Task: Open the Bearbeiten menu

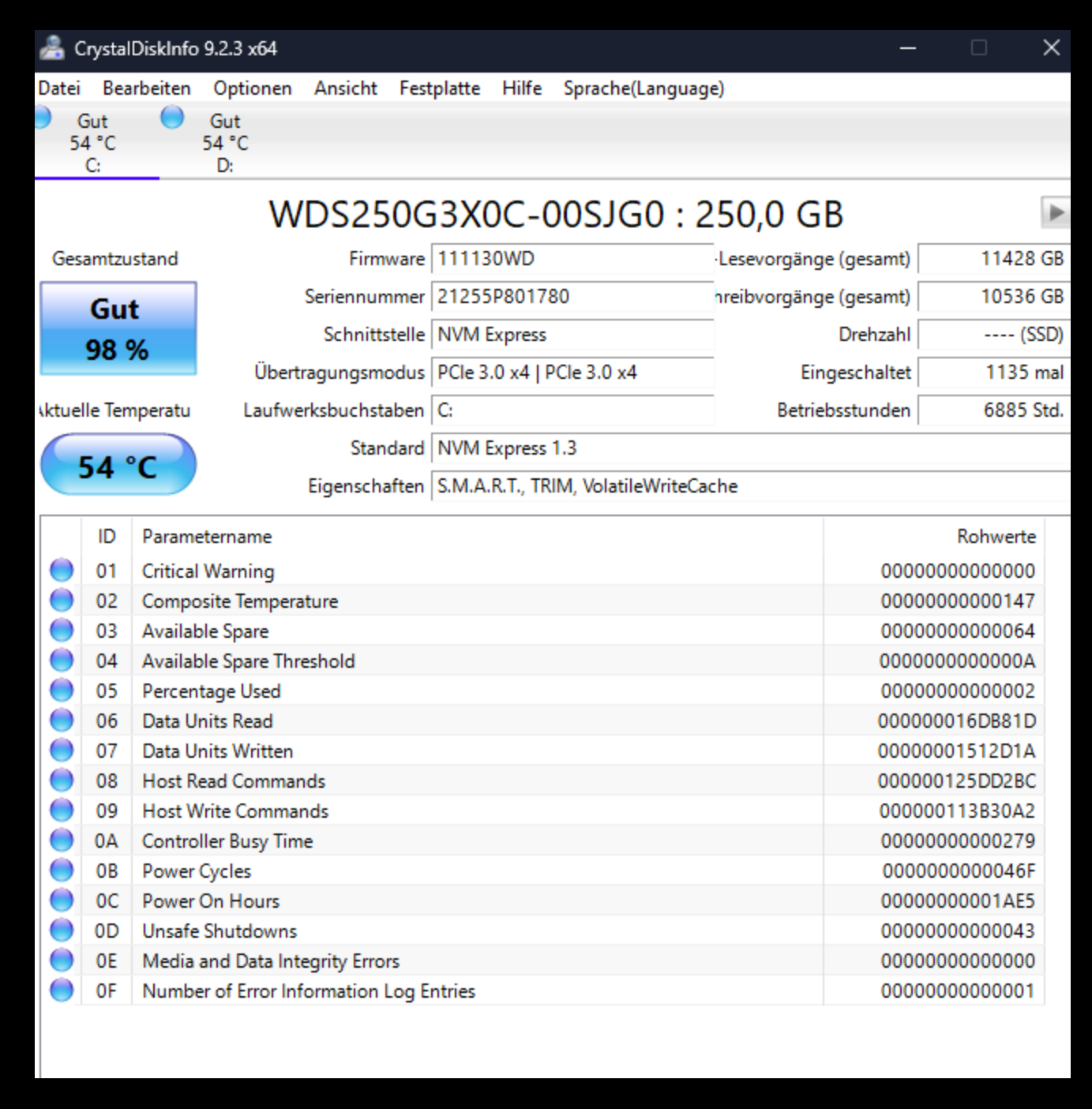Action: (x=147, y=88)
